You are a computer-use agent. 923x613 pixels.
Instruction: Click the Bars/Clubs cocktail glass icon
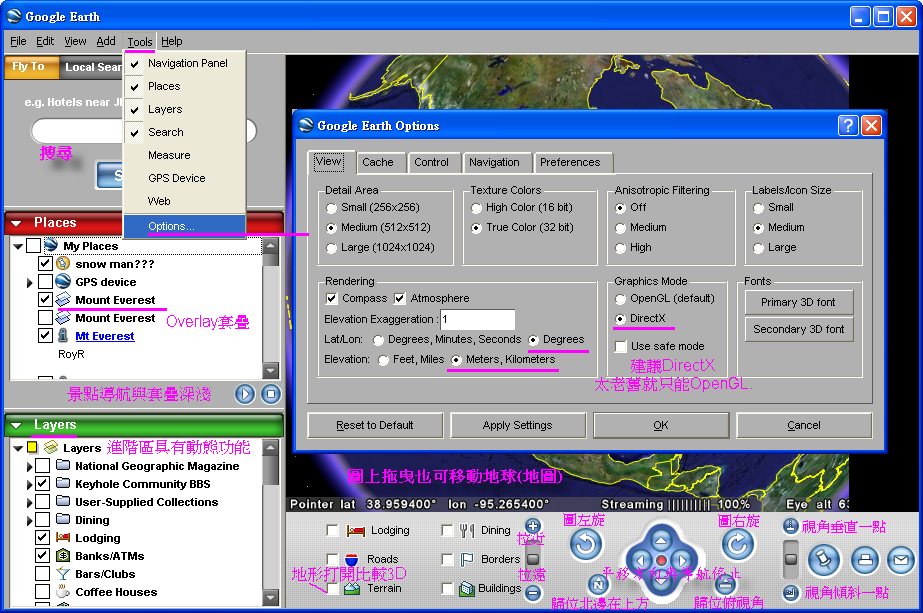[x=63, y=574]
